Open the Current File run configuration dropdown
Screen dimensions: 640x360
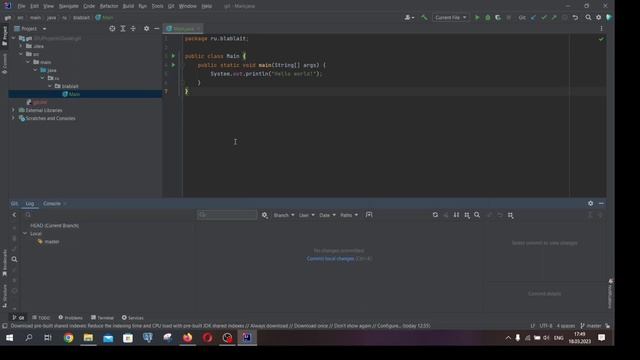[x=450, y=18]
